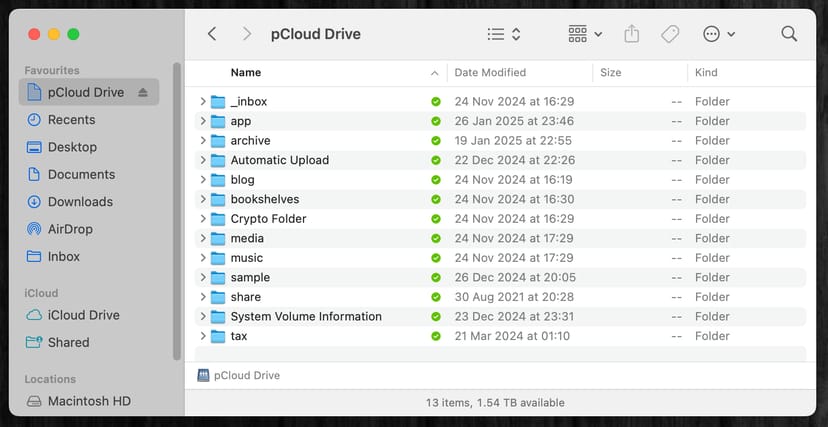The image size is (828, 427).
Task: Expand the archive folder disclosure arrow
Action: tap(202, 141)
